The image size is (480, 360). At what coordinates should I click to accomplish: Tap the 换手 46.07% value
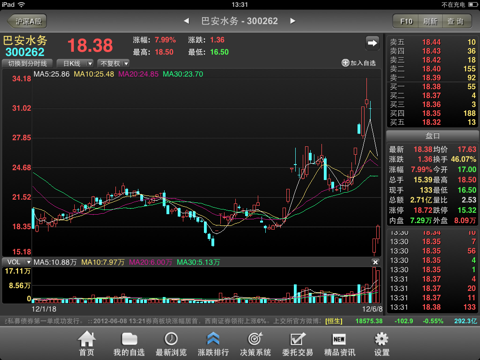coord(463,159)
